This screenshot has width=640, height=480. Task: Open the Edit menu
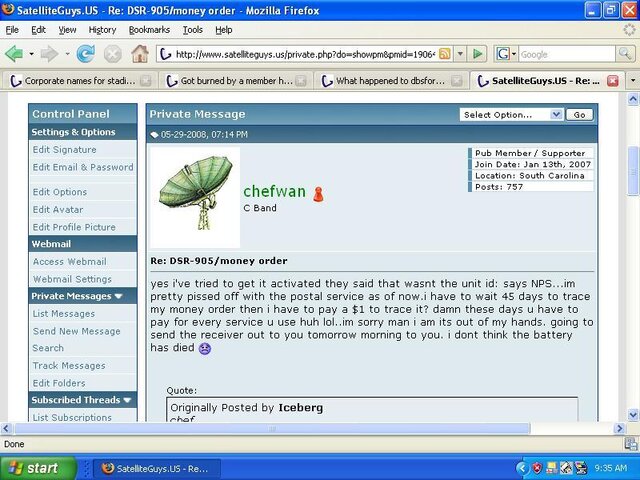click(x=38, y=30)
